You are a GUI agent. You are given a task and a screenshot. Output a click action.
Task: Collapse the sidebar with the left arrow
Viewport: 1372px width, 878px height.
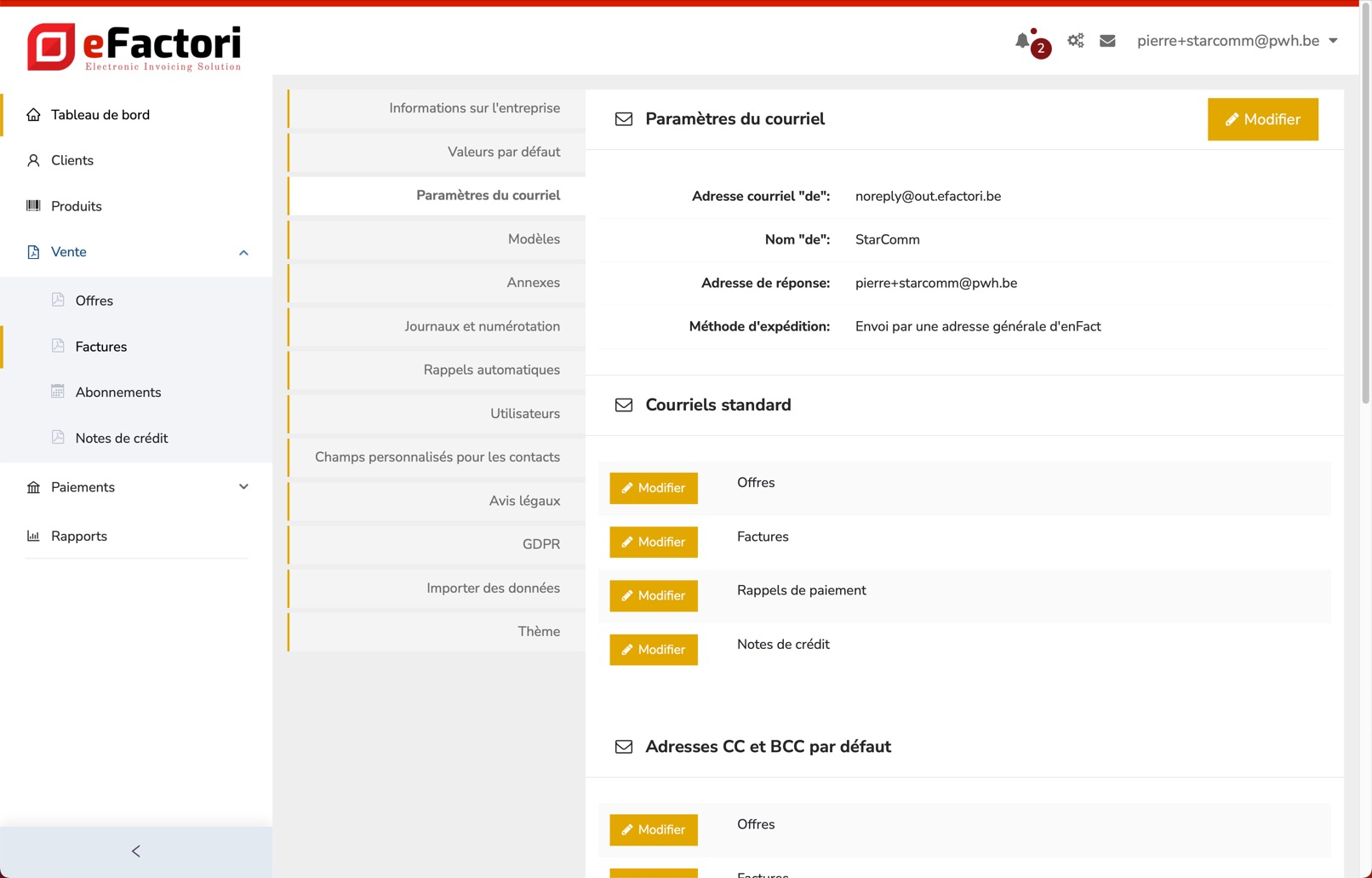[x=136, y=851]
